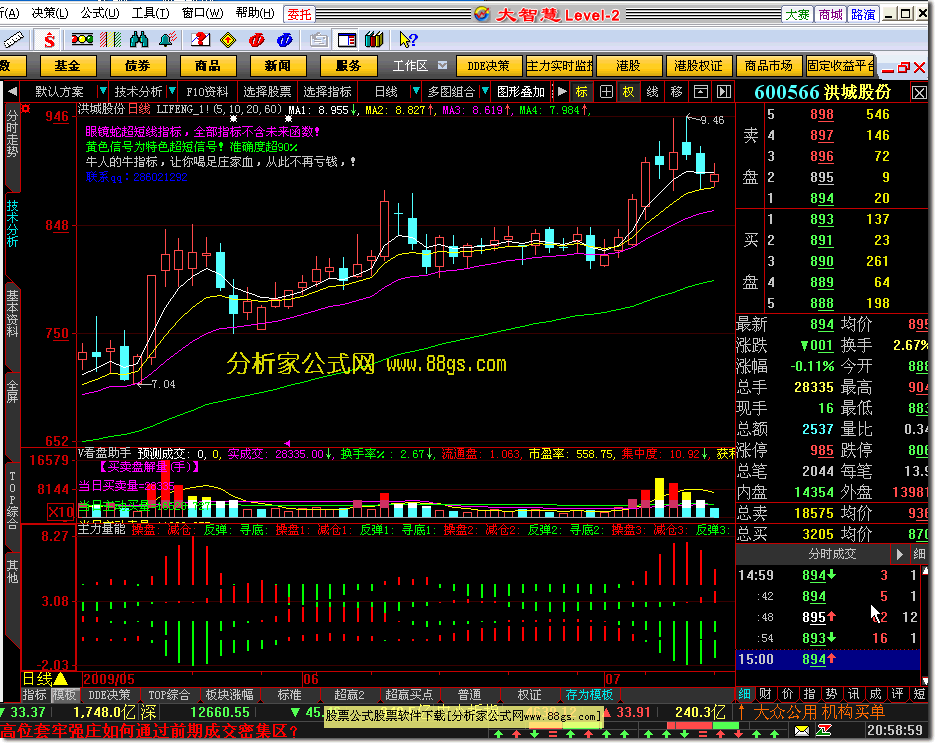Open the 默认方案 dropdown arrow
The image size is (938, 745).
click(103, 92)
